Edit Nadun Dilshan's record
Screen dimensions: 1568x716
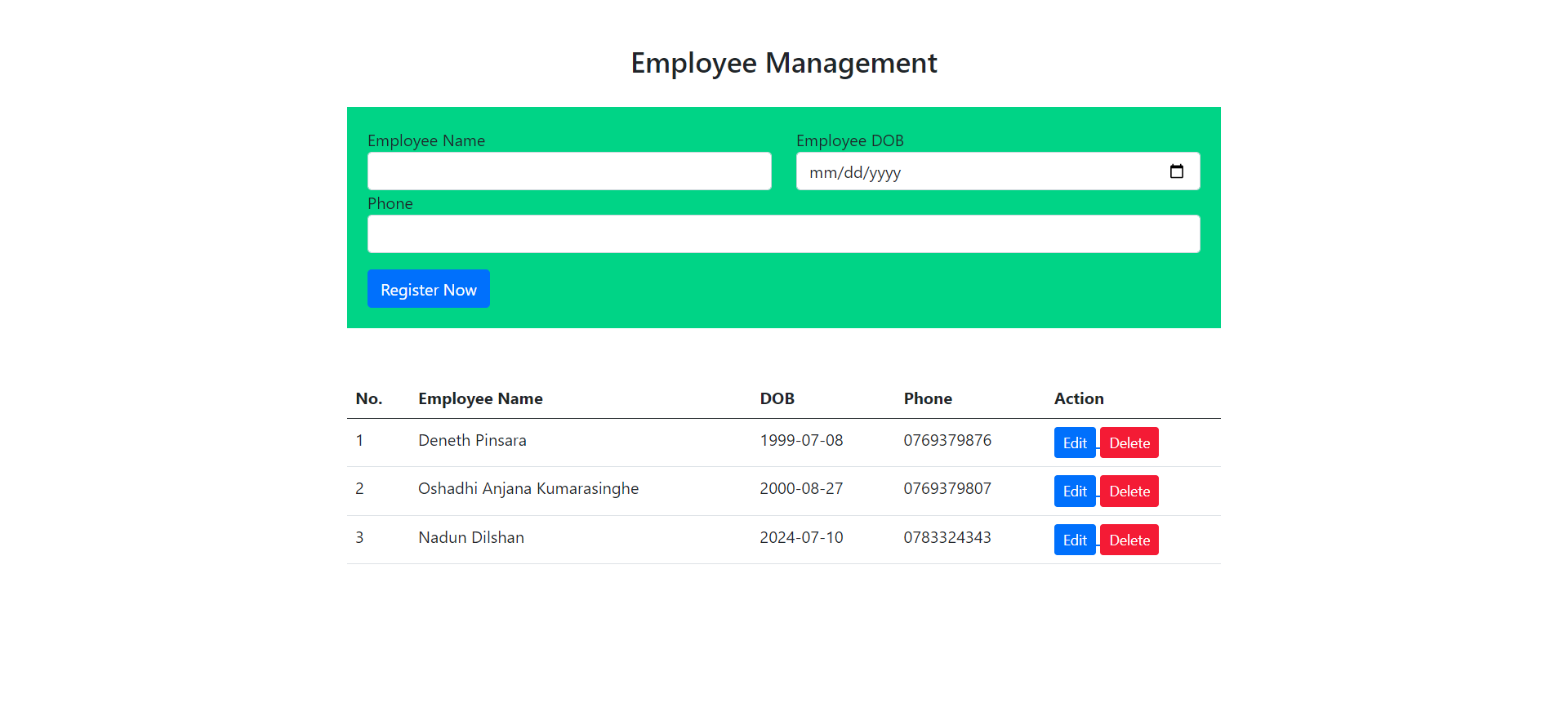click(x=1074, y=540)
